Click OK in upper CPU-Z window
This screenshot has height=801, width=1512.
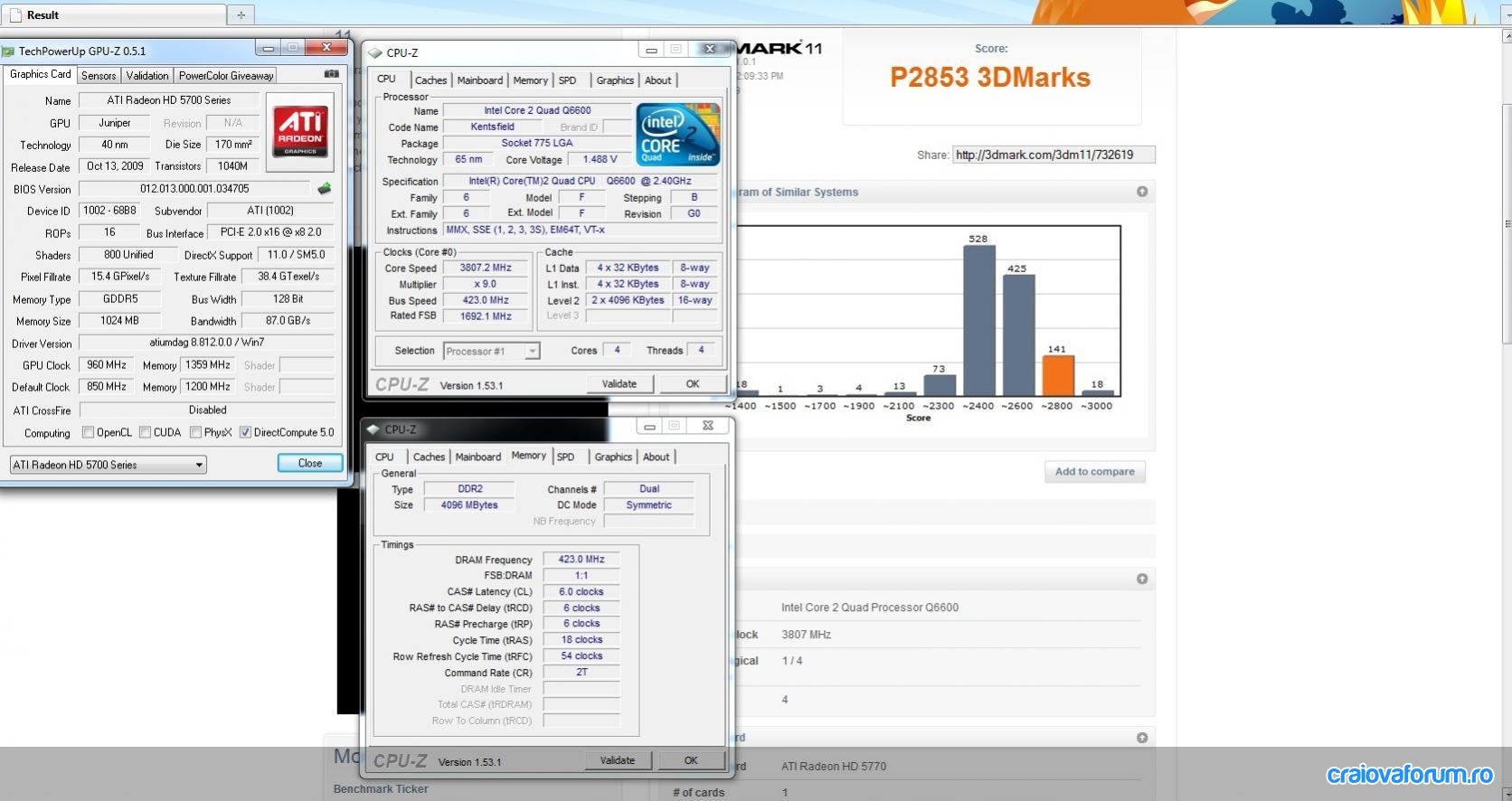pyautogui.click(x=693, y=384)
